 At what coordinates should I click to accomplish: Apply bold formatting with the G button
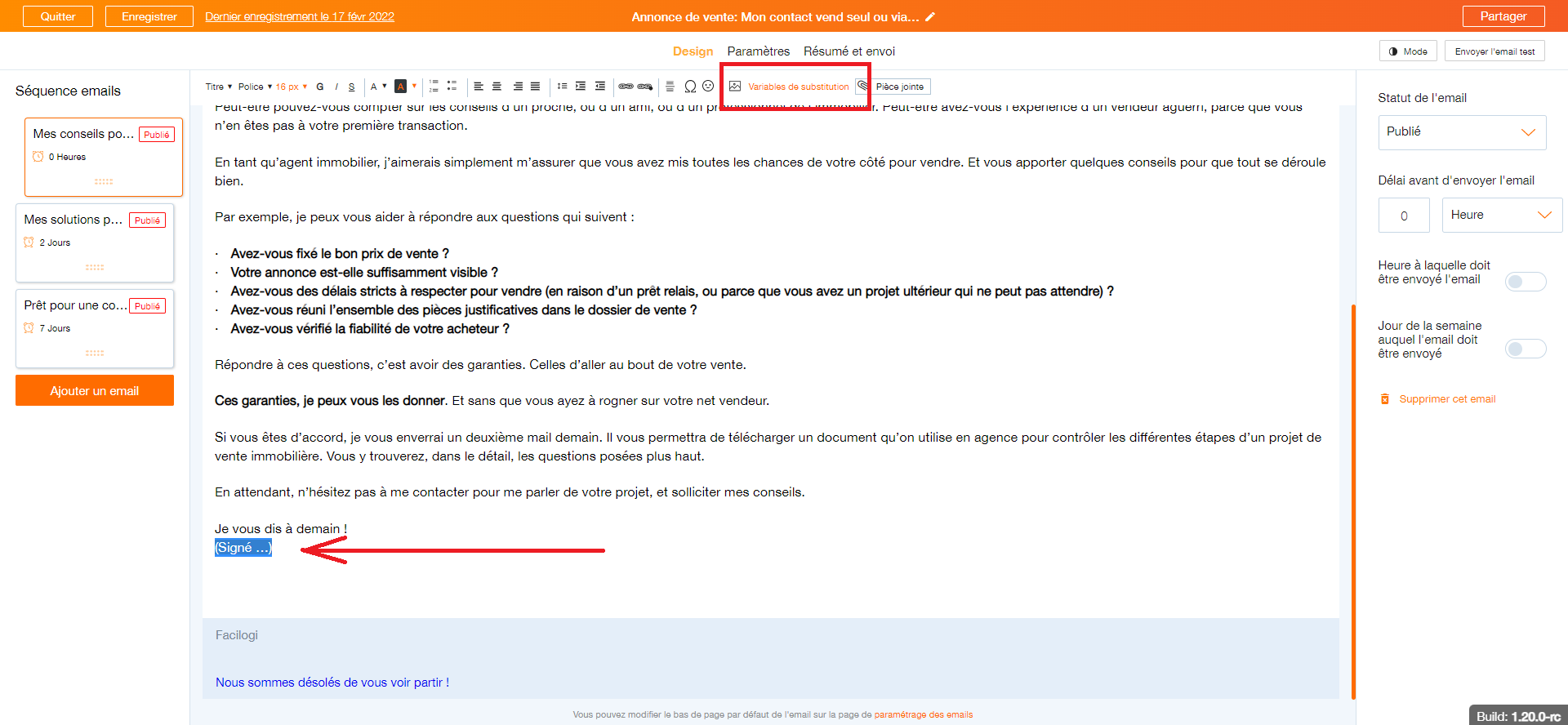[x=320, y=87]
